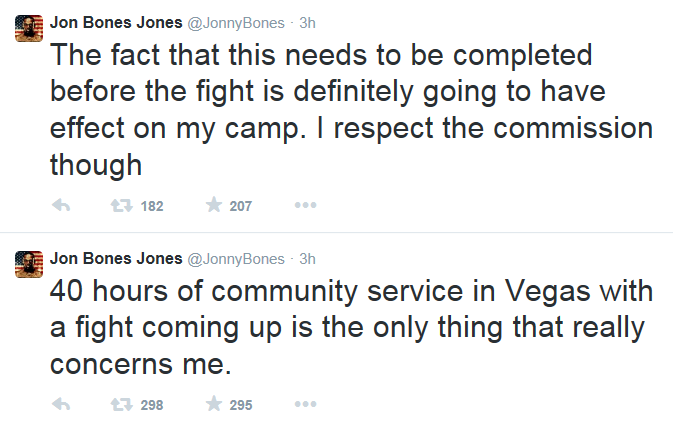This screenshot has width=673, height=422.
Task: Open the 3h timestamp of second tweet
Action: (x=307, y=259)
